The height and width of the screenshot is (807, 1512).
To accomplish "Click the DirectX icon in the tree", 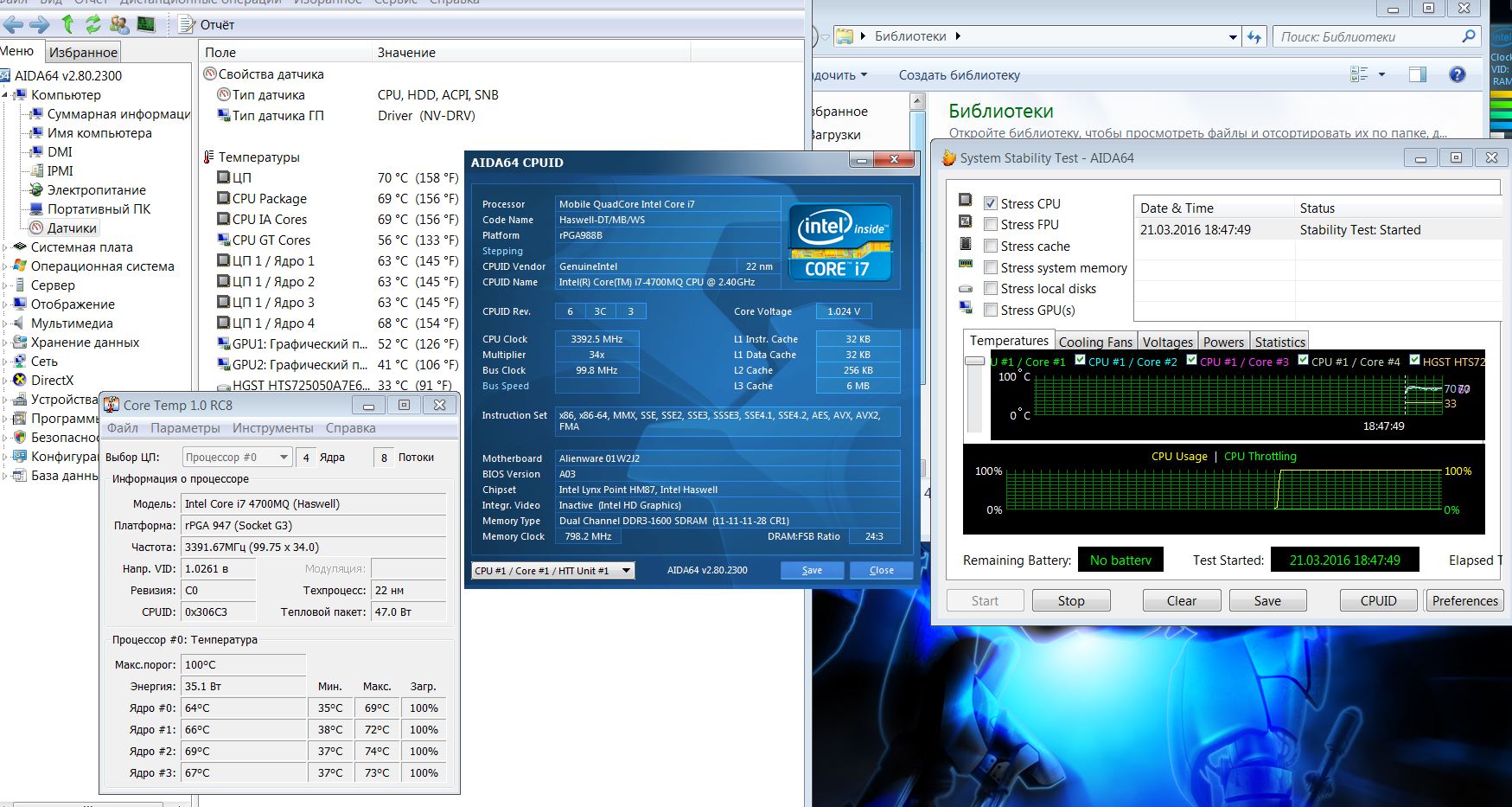I will 20,380.
